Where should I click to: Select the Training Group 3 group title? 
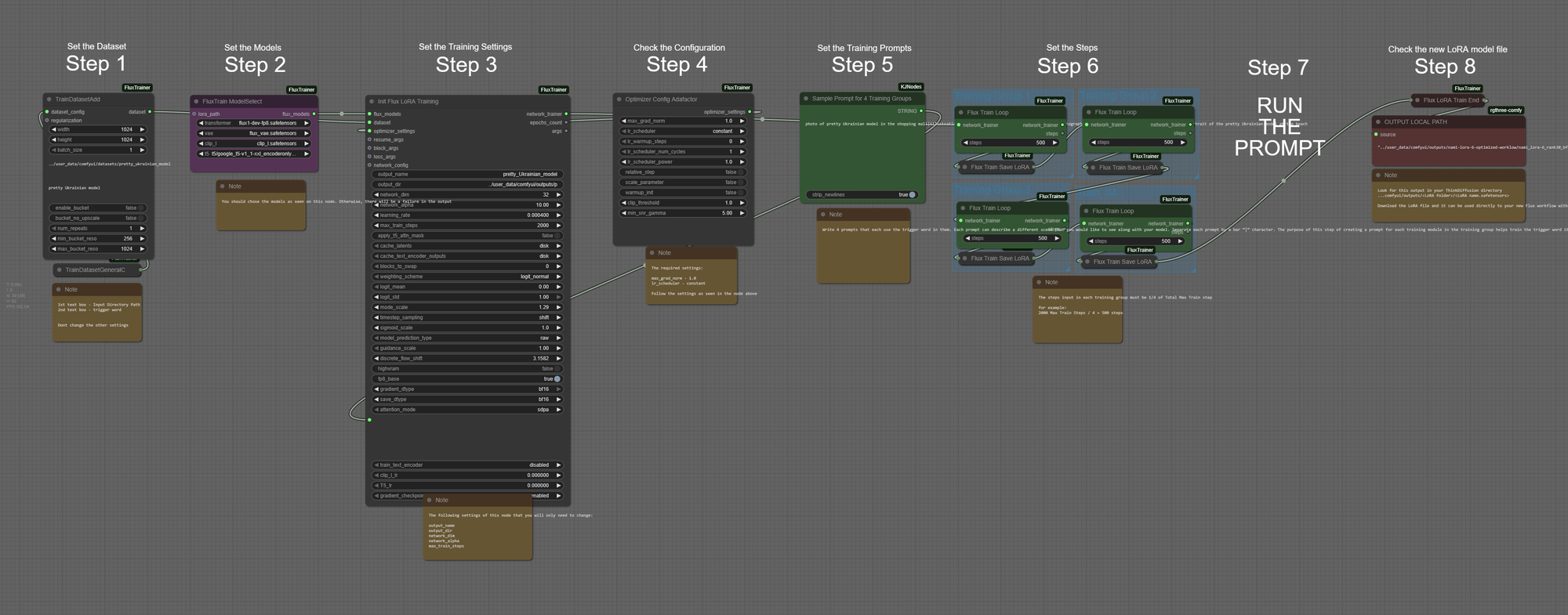[x=992, y=190]
